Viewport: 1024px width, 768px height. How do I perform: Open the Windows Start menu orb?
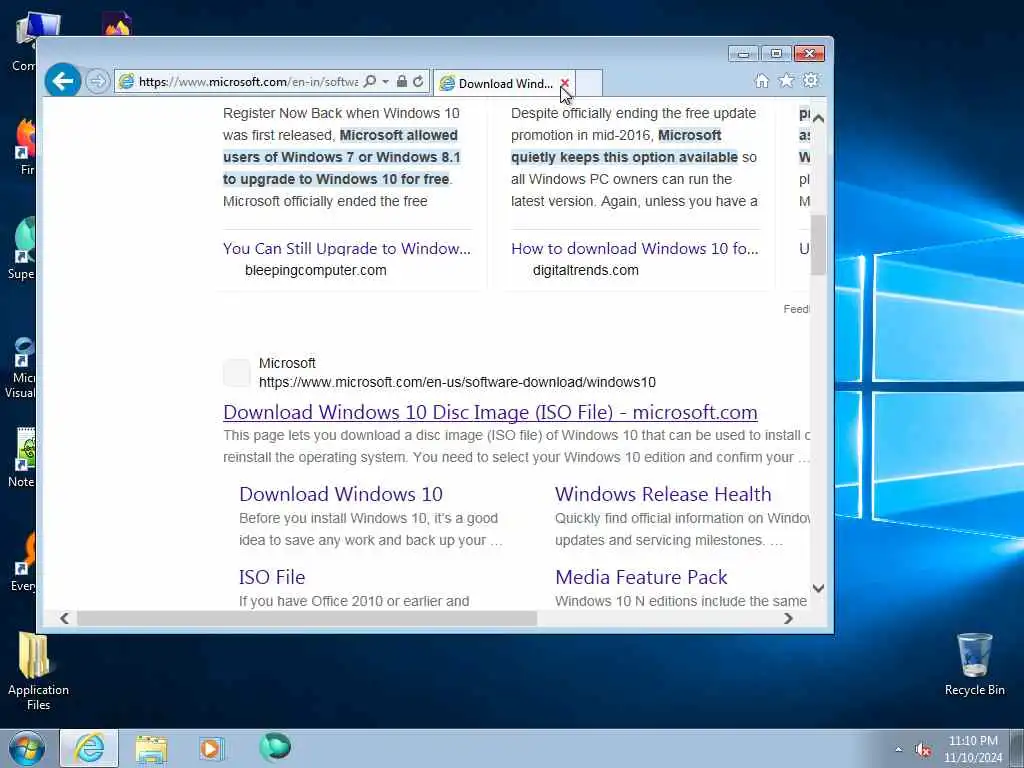[x=27, y=748]
